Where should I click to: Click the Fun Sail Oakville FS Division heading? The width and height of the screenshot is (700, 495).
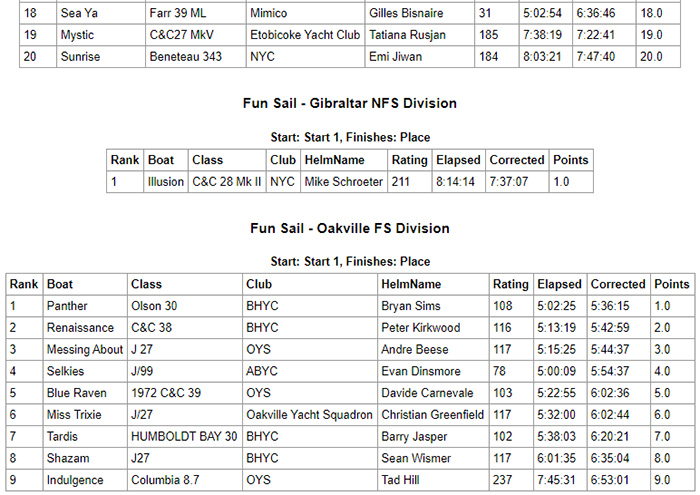[350, 228]
